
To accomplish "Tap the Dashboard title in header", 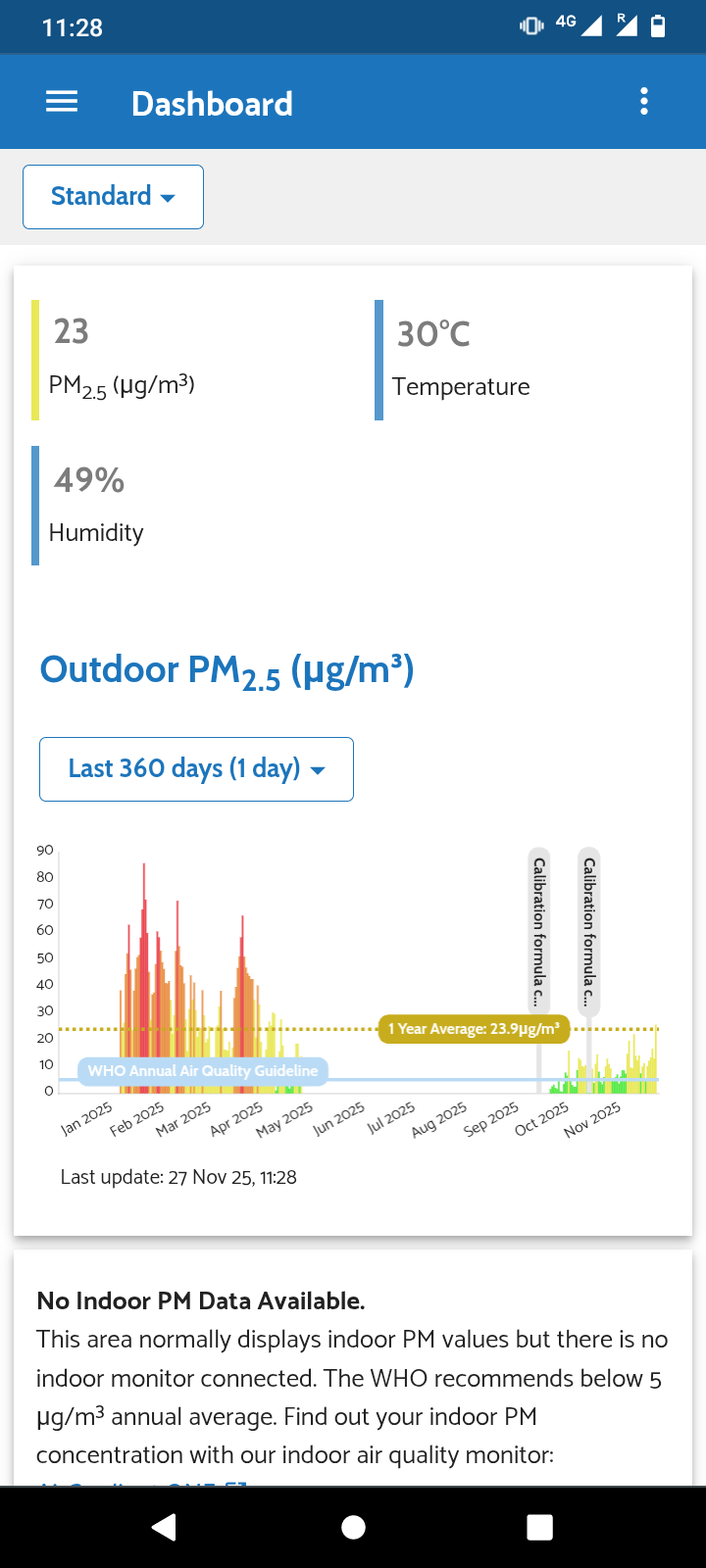I will pos(212,104).
